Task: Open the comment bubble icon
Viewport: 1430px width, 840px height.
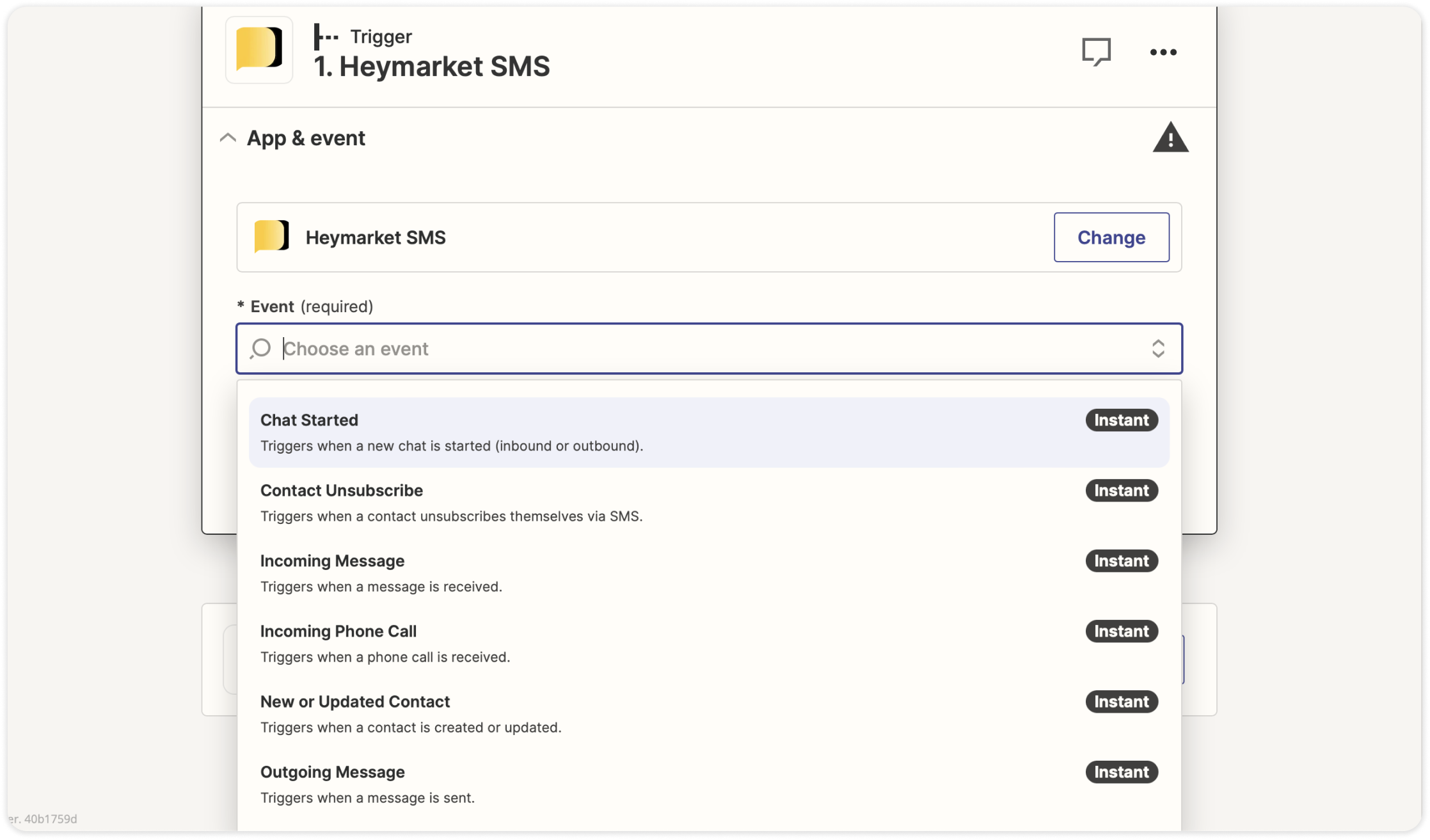Action: click(x=1096, y=52)
